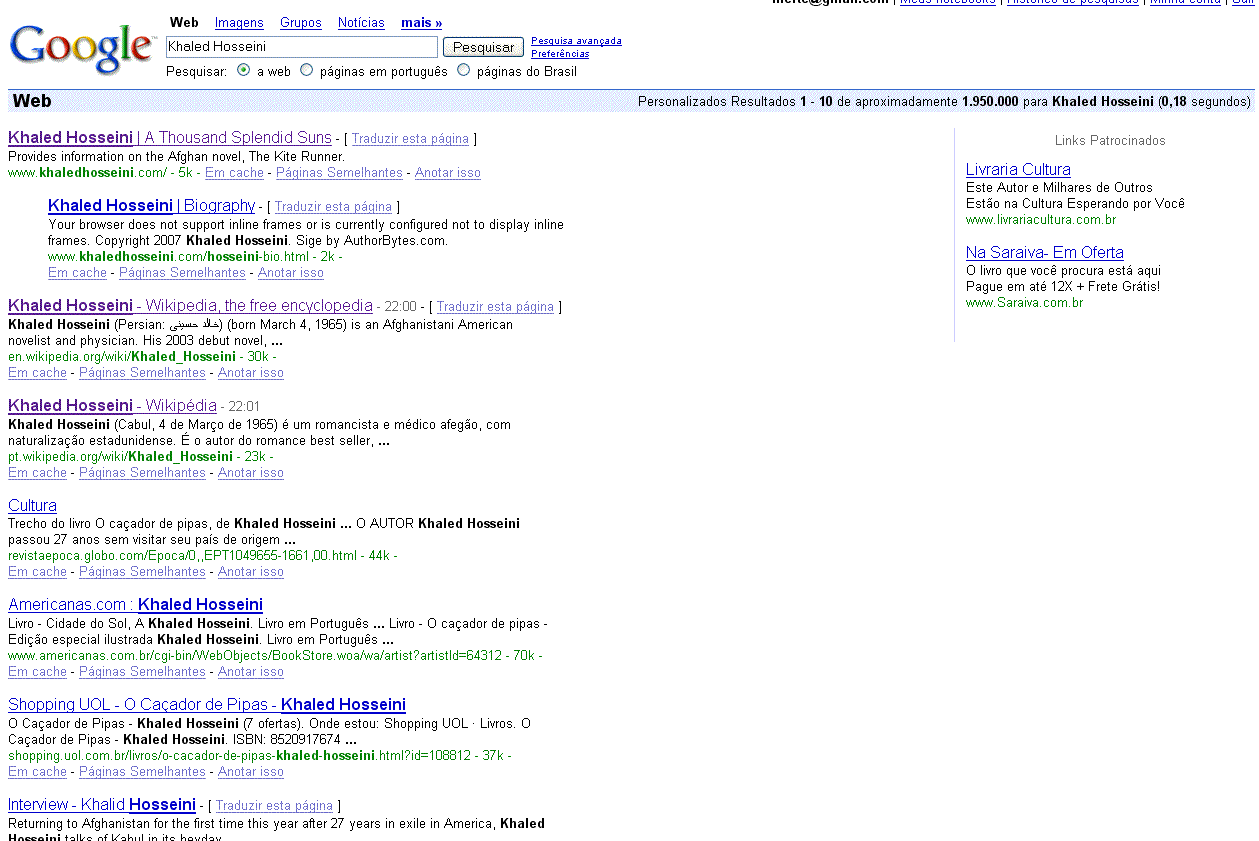Click 'Páginas Semelhantes' under the pt.wikipedia.org result

[142, 473]
